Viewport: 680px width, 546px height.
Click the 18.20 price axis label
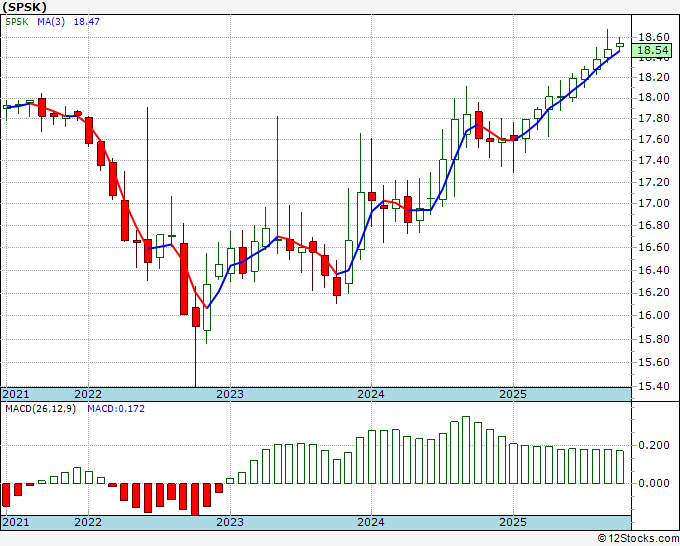click(x=654, y=78)
